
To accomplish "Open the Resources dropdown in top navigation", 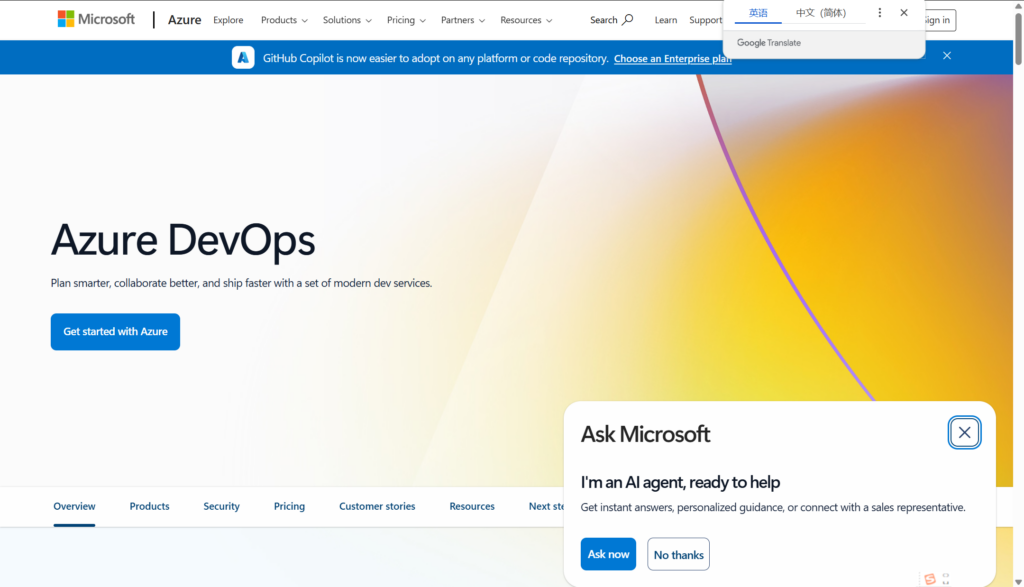I will pyautogui.click(x=526, y=20).
